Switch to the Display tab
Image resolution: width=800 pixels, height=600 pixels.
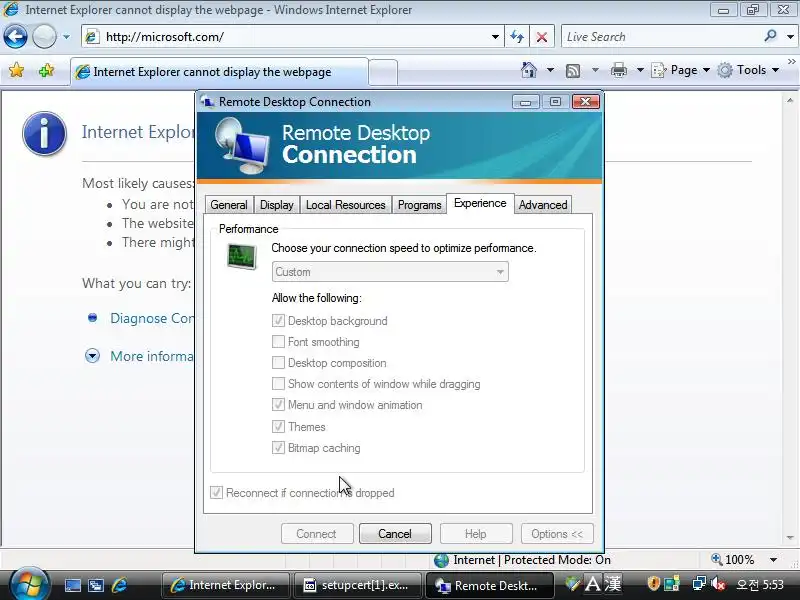point(277,205)
